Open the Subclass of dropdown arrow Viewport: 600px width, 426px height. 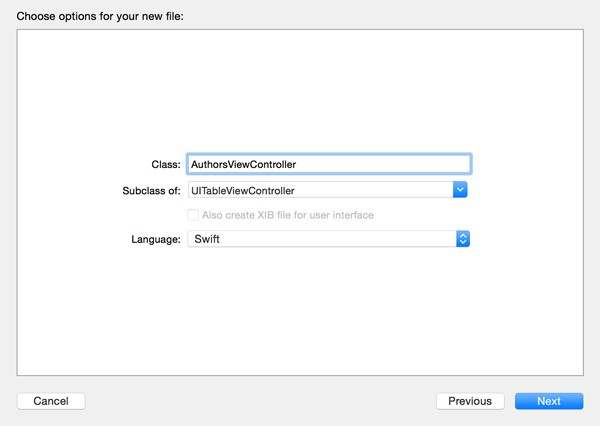coord(460,190)
